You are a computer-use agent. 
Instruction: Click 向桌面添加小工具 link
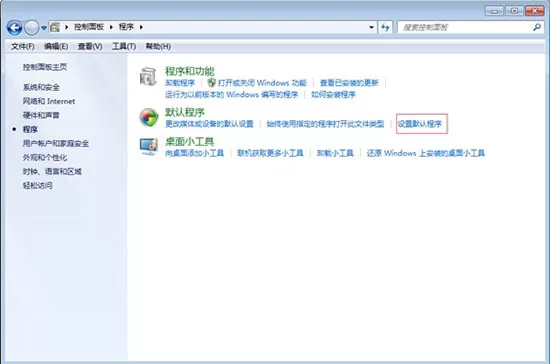194,153
